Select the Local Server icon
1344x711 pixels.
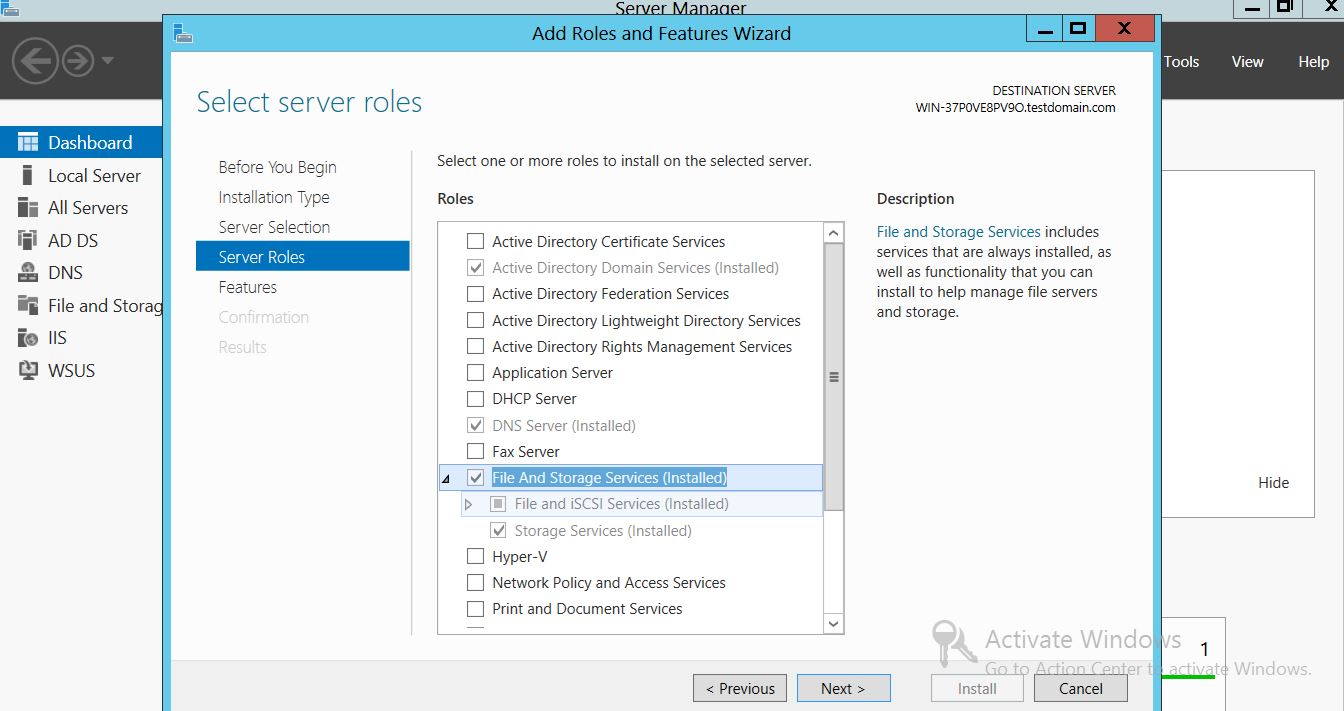coord(28,176)
